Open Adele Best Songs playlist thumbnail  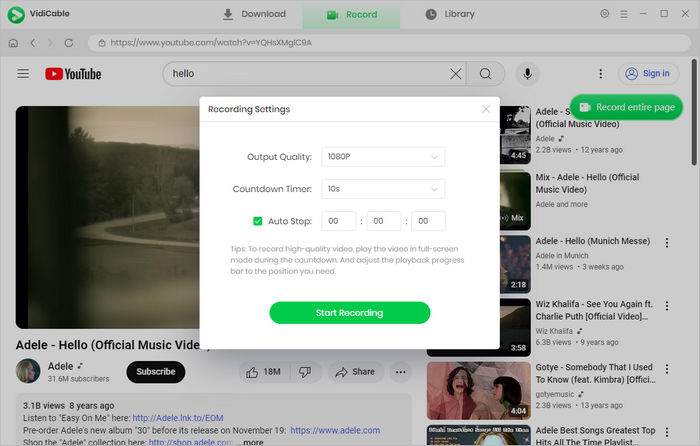[479, 435]
